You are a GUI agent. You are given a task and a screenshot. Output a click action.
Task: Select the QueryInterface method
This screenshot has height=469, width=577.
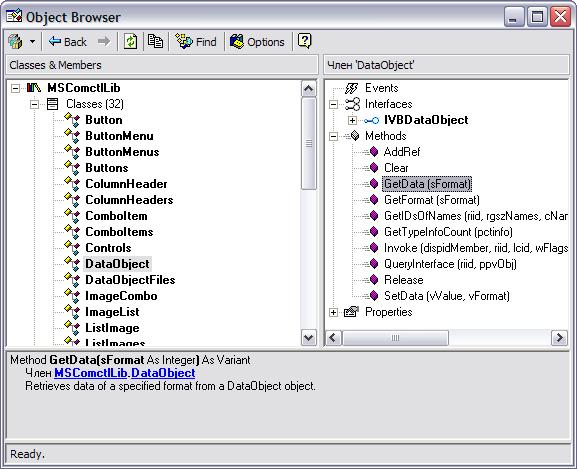pos(450,264)
